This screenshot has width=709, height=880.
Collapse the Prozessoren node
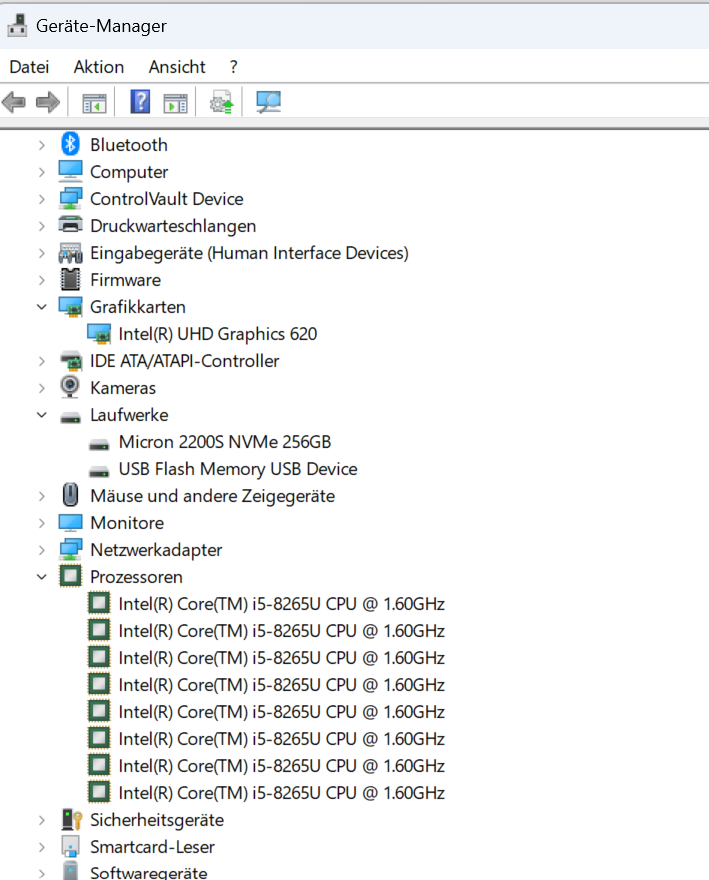[x=42, y=576]
